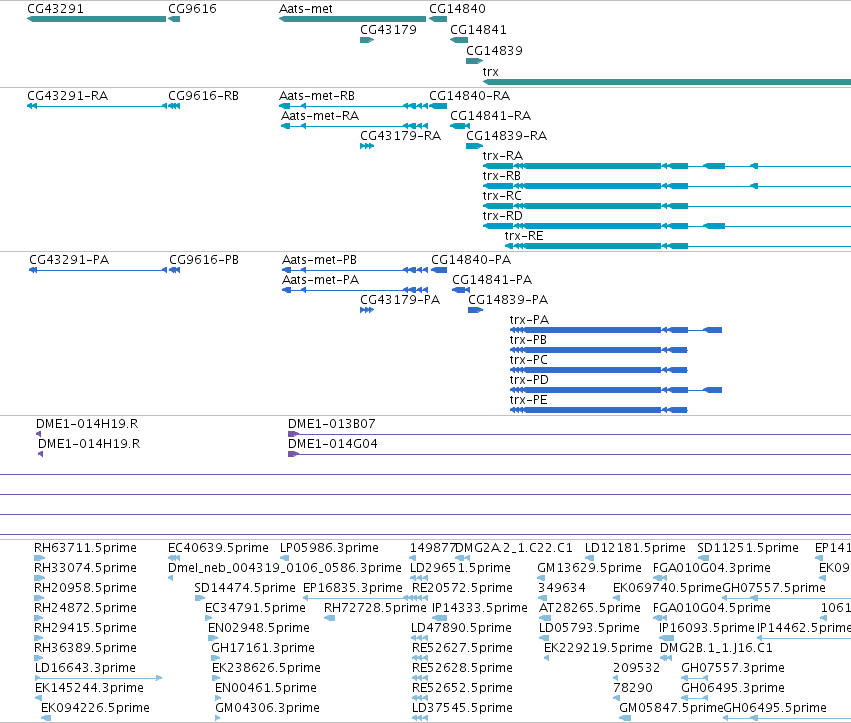Click protein trx-PB label
Screen dimensions: 851x723
[x=528, y=340]
